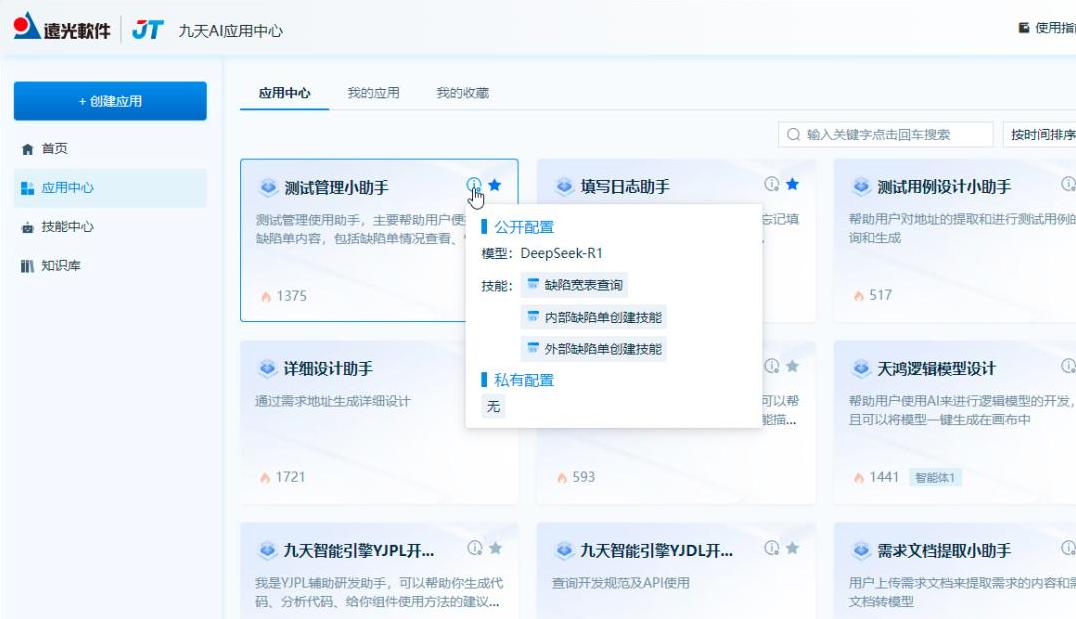Viewport: 1076px width, 619px height.
Task: Star the 九天智能引擎YJDL card
Action: (793, 548)
